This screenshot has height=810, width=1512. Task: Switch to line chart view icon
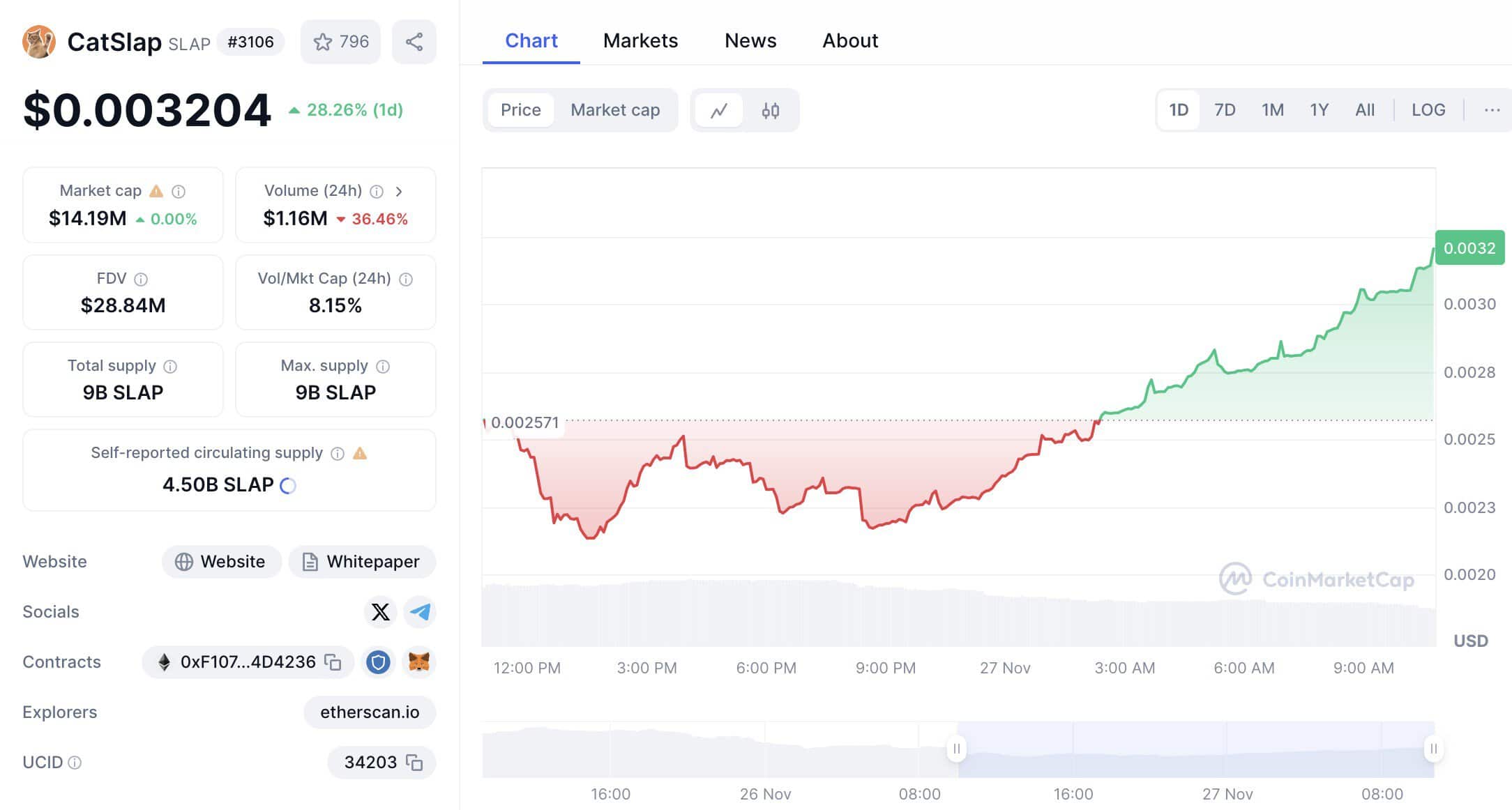pos(719,110)
